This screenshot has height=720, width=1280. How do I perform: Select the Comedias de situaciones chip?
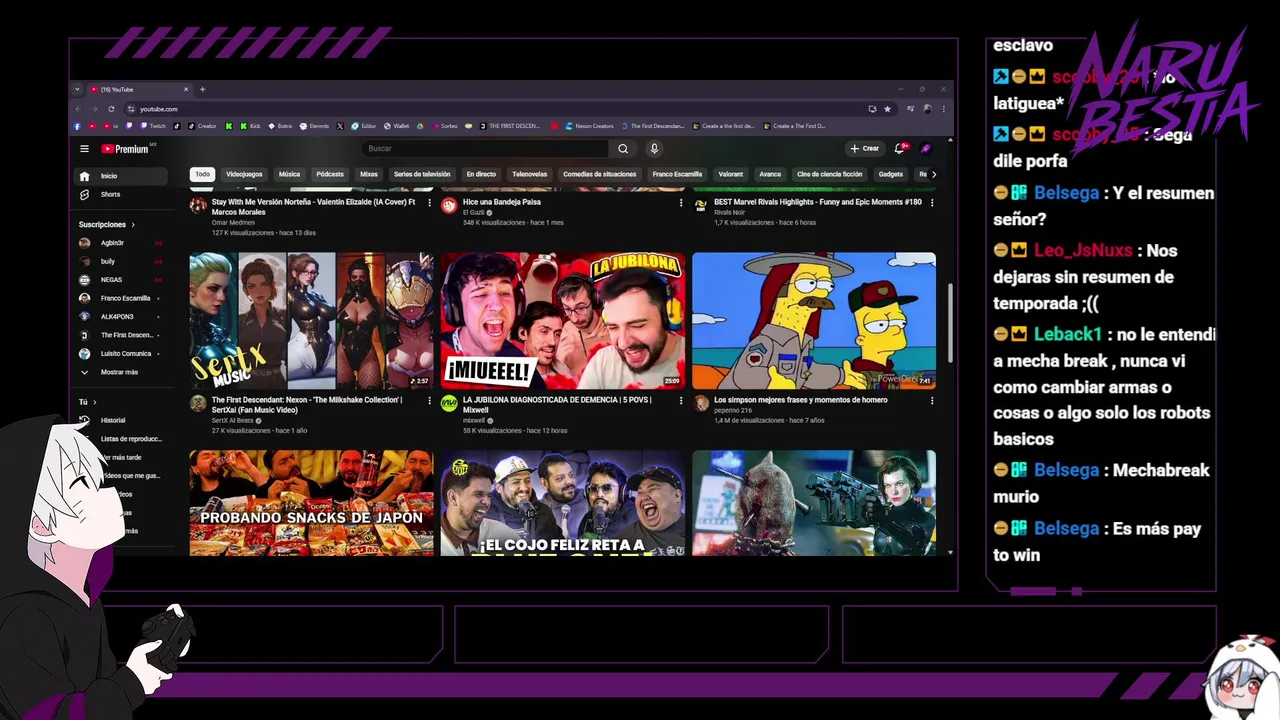click(x=600, y=174)
